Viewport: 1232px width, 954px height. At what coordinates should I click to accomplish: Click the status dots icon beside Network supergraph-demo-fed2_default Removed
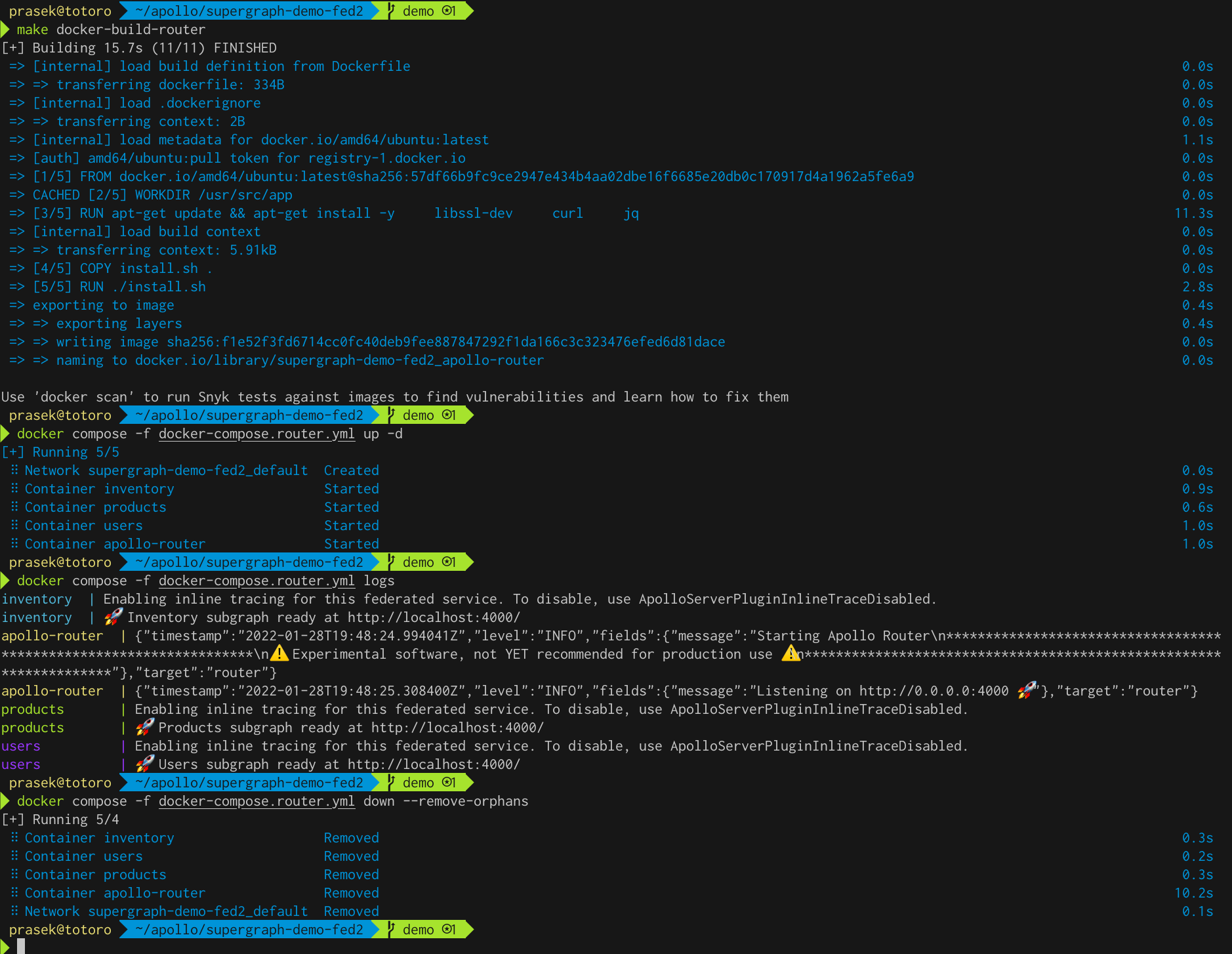(14, 911)
